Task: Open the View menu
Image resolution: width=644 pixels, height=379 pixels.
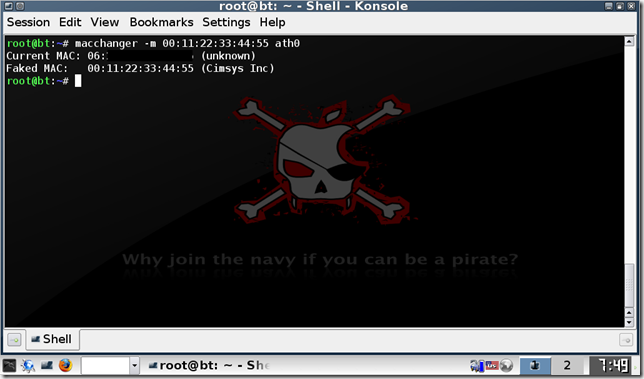Action: pos(105,22)
